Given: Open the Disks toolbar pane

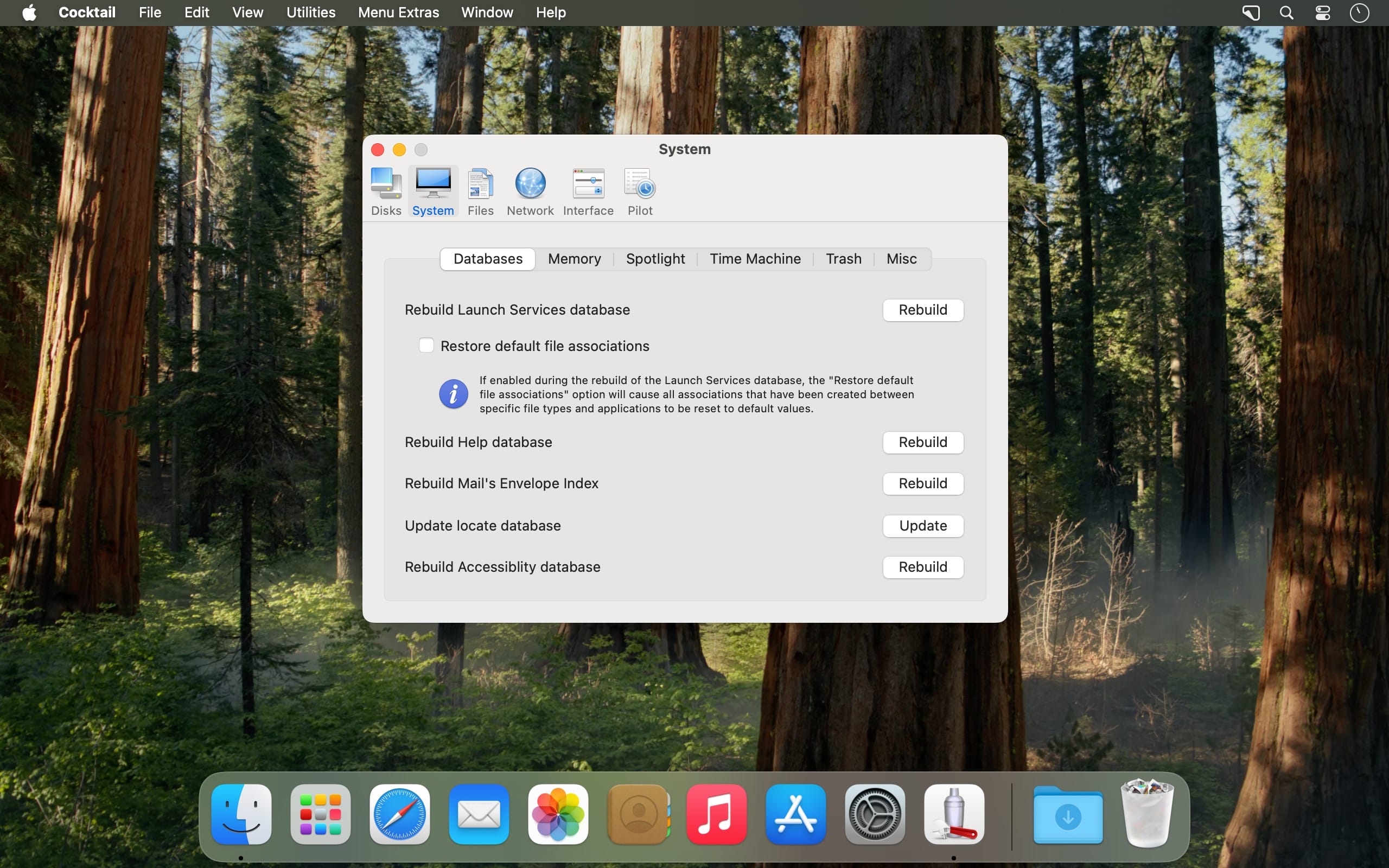Looking at the screenshot, I should coord(386,192).
